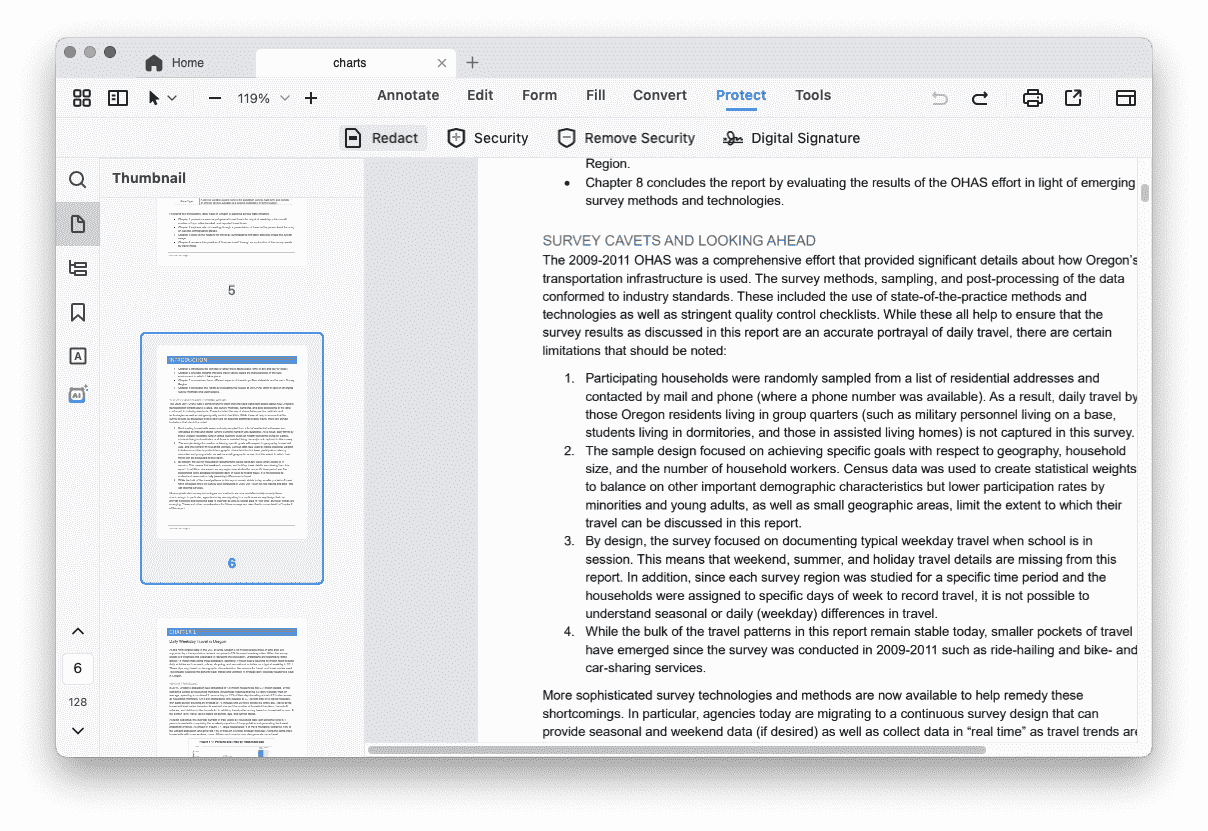Open the grid view icon at top left
1208x831 pixels.
[x=82, y=98]
